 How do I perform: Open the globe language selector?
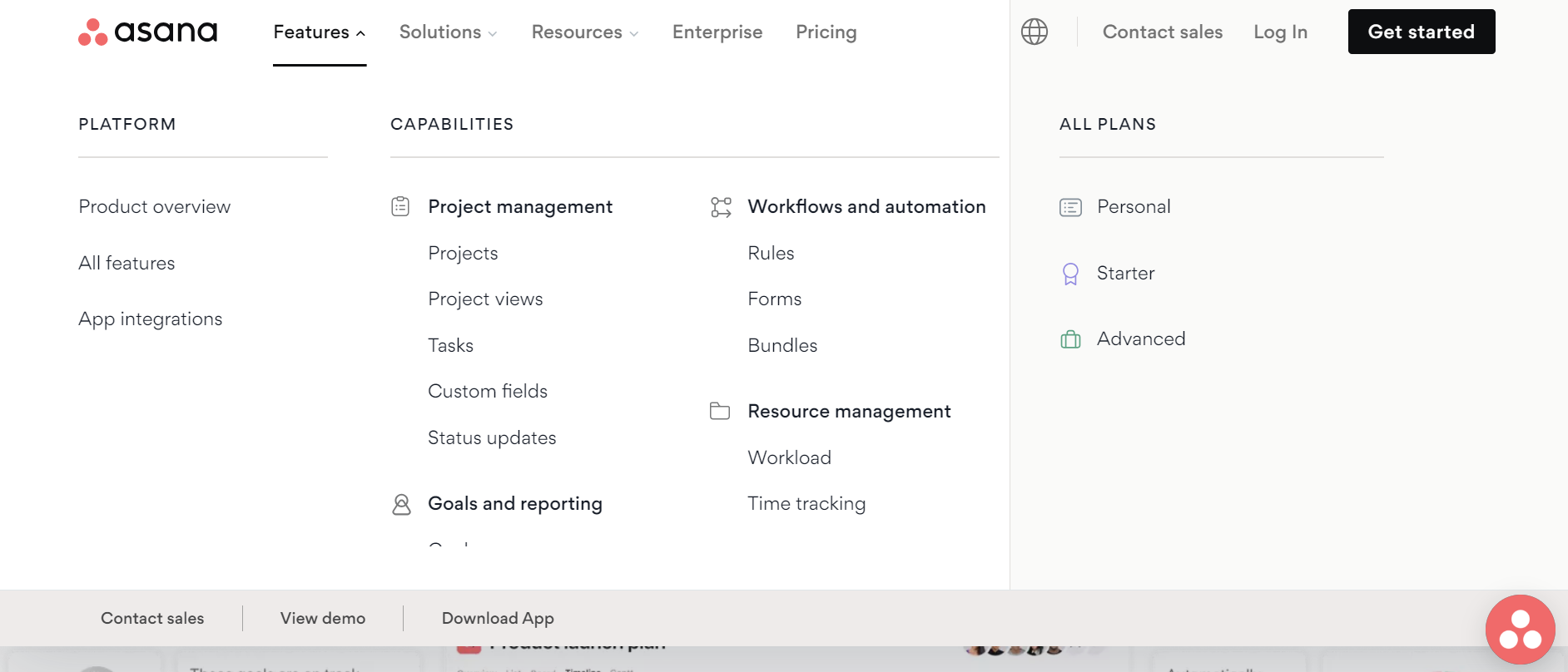tap(1035, 32)
